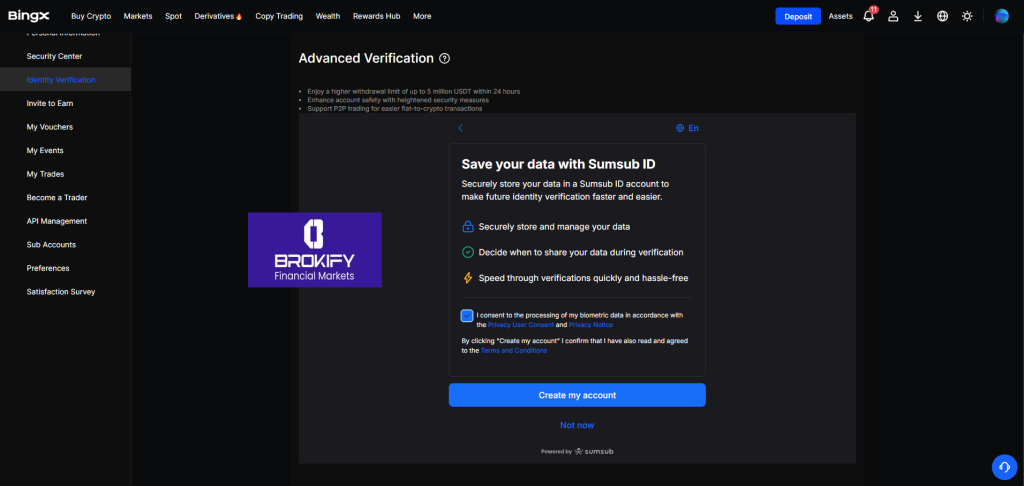Click the Create my account button
The height and width of the screenshot is (486, 1024).
tap(577, 395)
